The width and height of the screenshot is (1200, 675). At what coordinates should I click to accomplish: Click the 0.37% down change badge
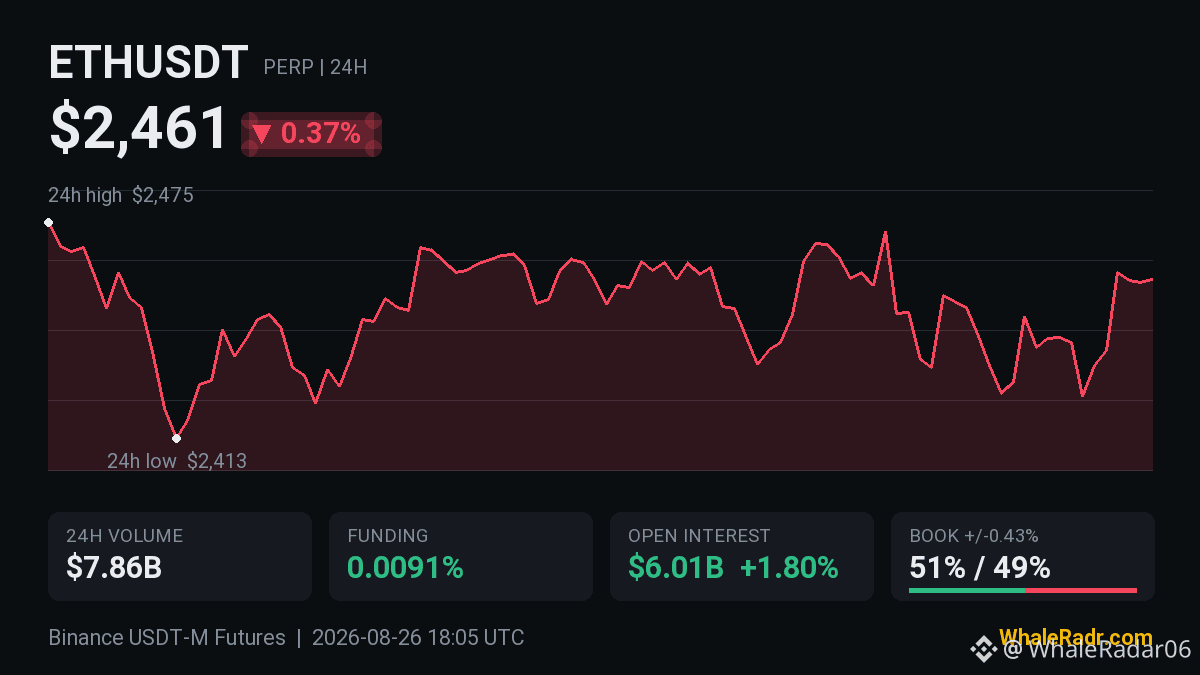(311, 134)
